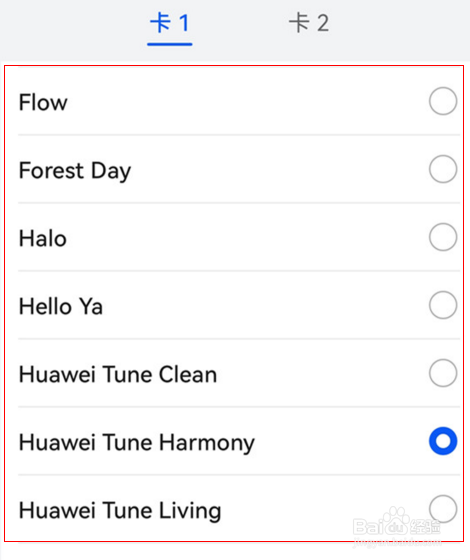Enable the Hello Ya radio button
The height and width of the screenshot is (560, 470).
pyautogui.click(x=443, y=305)
